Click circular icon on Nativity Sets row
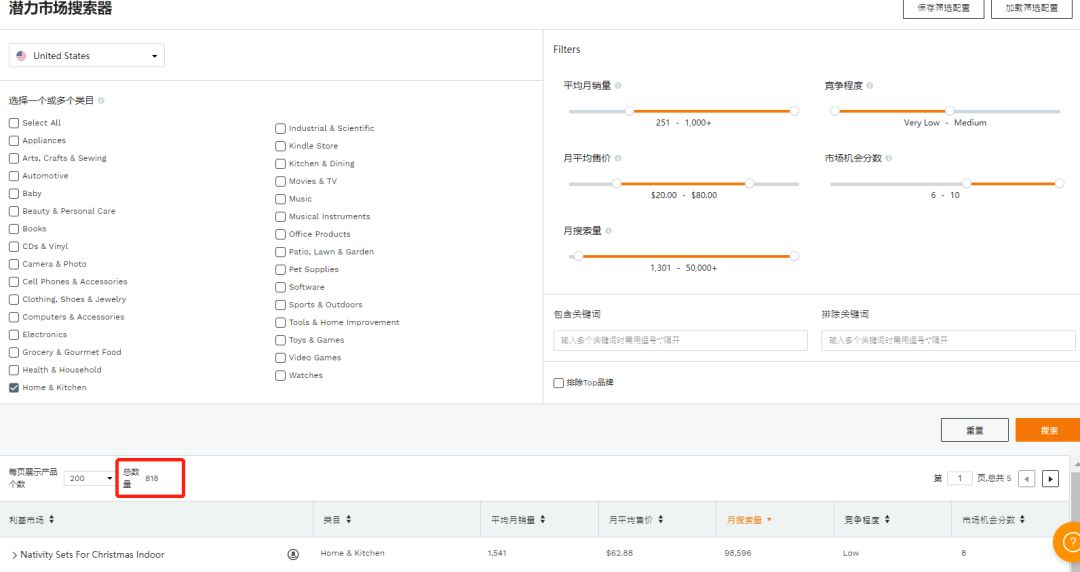 point(293,554)
